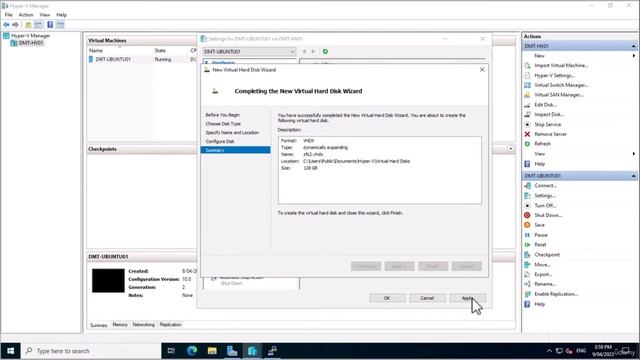This screenshot has height=360, width=640.
Task: Open the View menu
Action: tap(44, 15)
